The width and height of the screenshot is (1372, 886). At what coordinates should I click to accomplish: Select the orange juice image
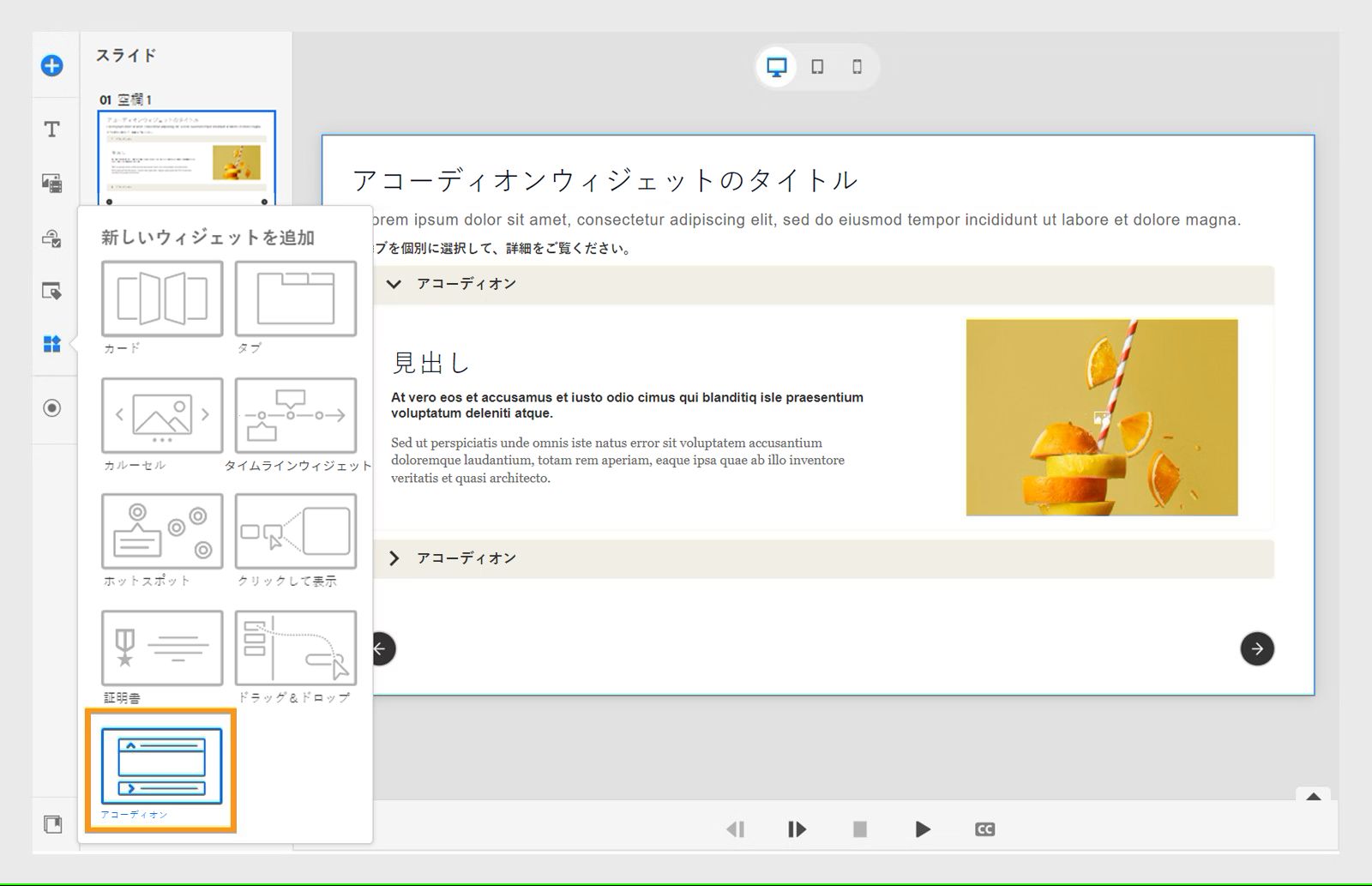click(1102, 418)
